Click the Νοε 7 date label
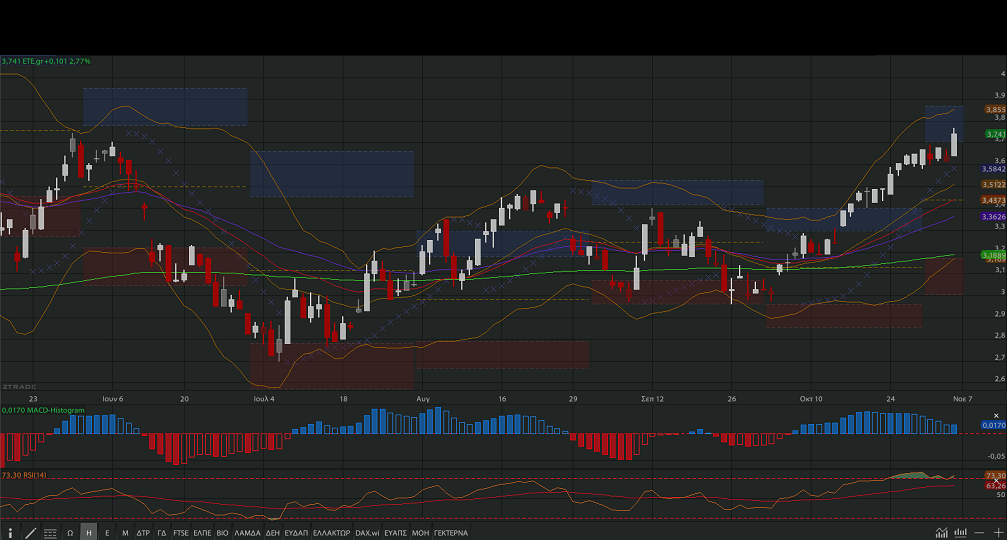 pyautogui.click(x=963, y=399)
